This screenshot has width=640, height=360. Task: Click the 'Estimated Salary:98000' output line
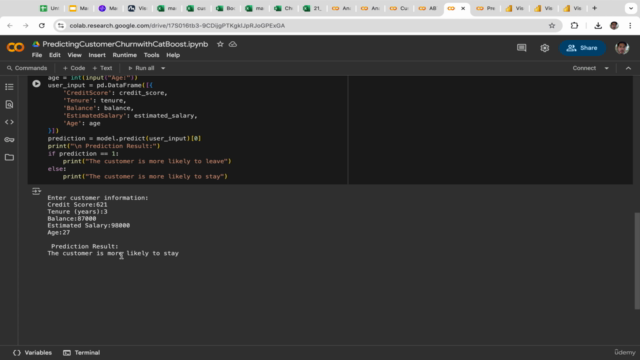89,226
